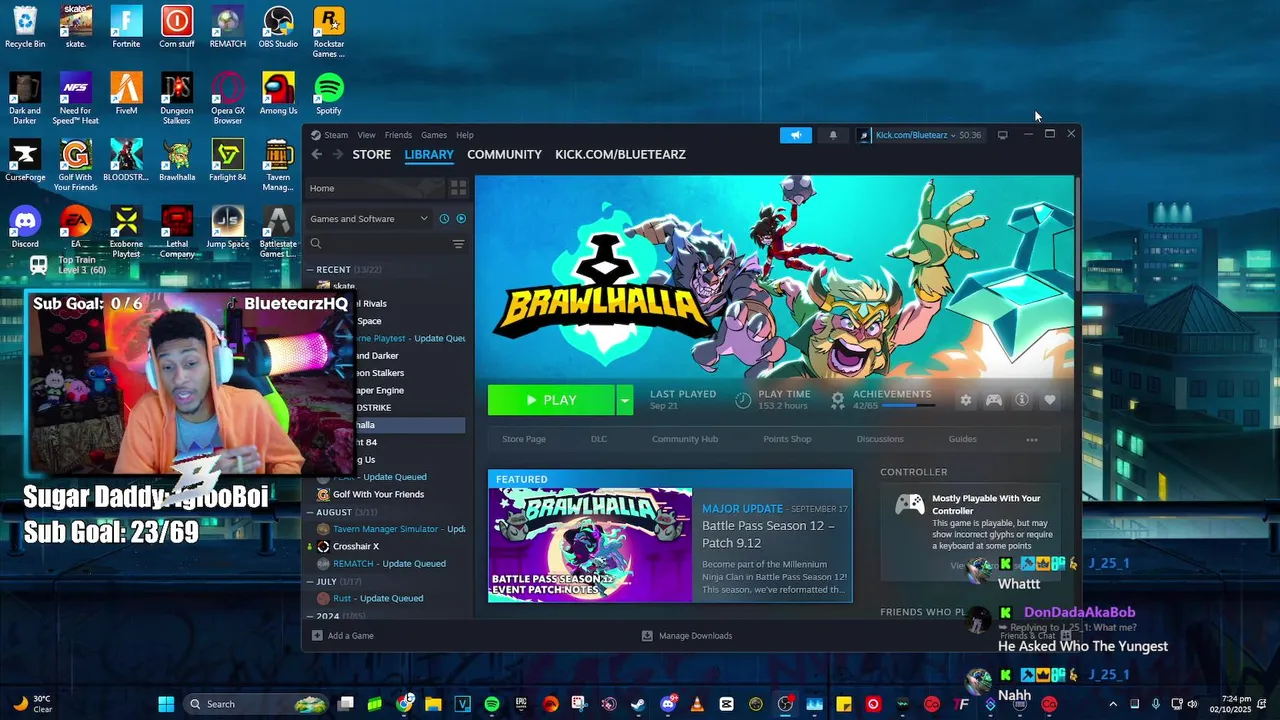Open Steam notifications bell
Screen dimensions: 1280x720
[x=832, y=135]
